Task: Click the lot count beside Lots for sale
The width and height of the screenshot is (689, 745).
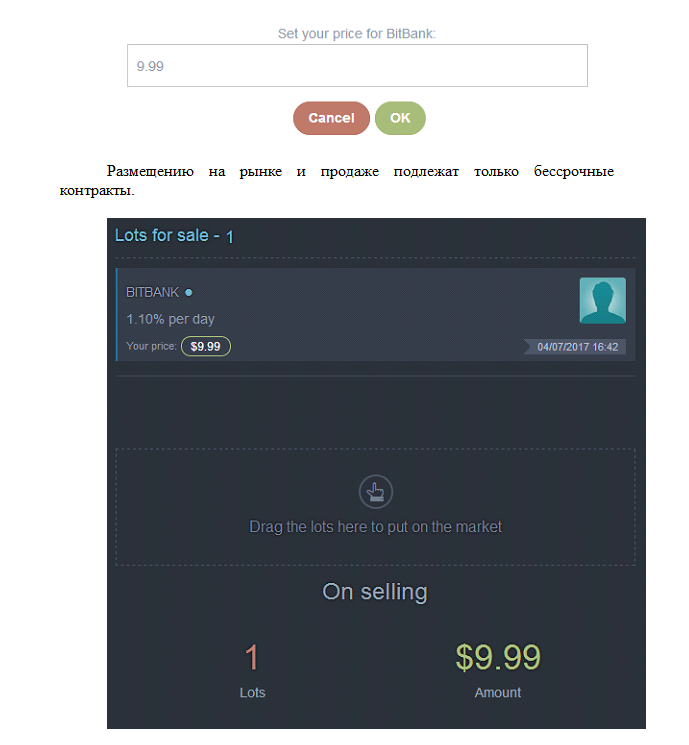Action: [x=230, y=237]
